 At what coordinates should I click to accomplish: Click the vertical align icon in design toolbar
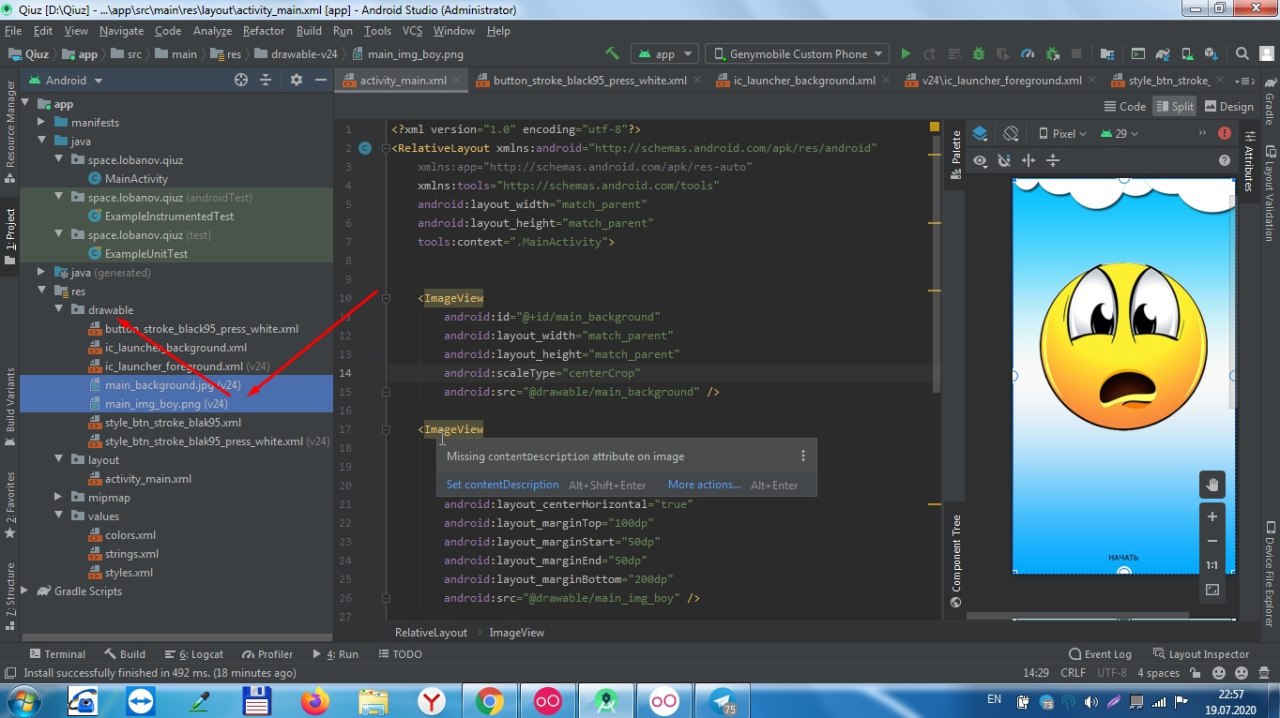click(x=1052, y=160)
